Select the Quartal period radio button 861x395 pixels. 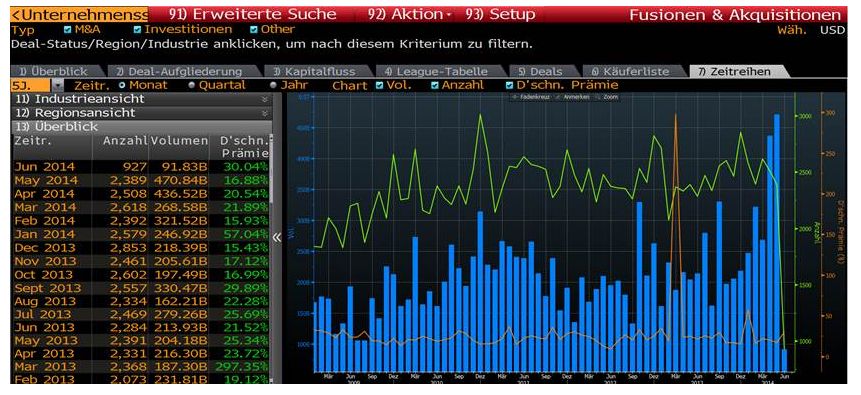pos(192,85)
